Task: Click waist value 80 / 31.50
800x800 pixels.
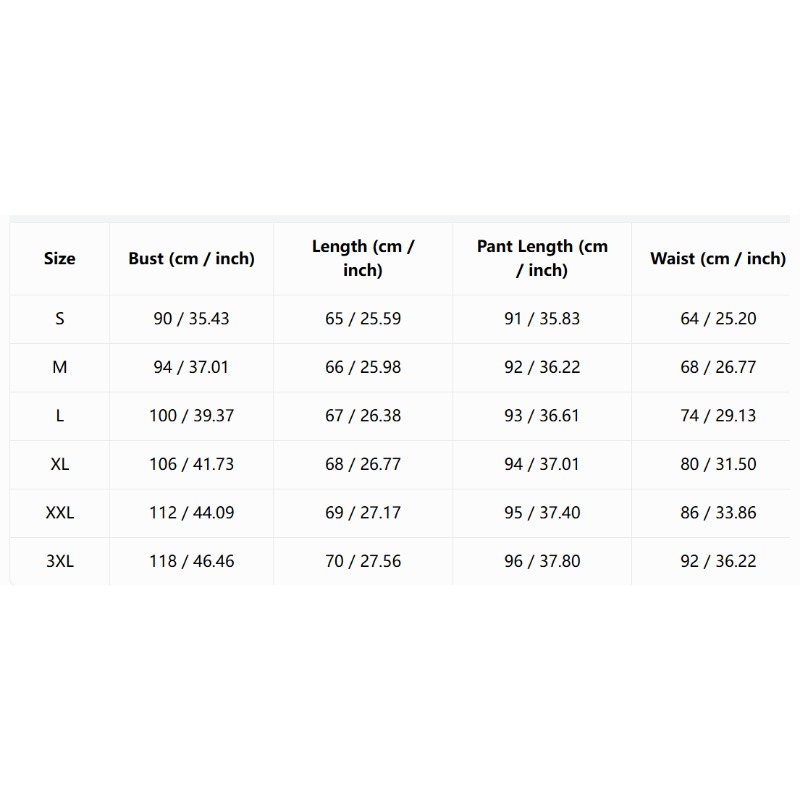Action: click(x=718, y=464)
